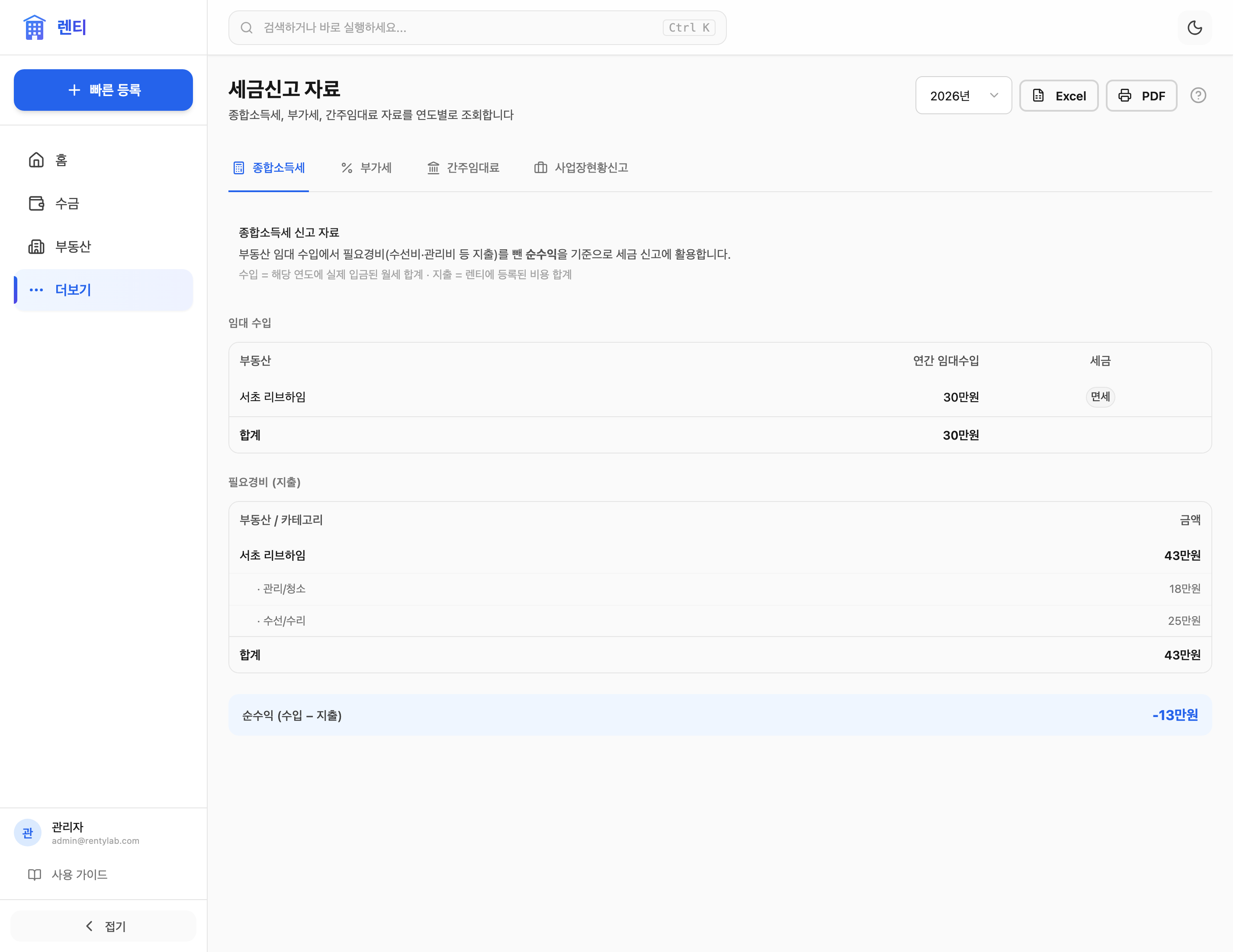Click the calculator icon on the 종합소득세 tab
The image size is (1246, 952).
pos(238,168)
